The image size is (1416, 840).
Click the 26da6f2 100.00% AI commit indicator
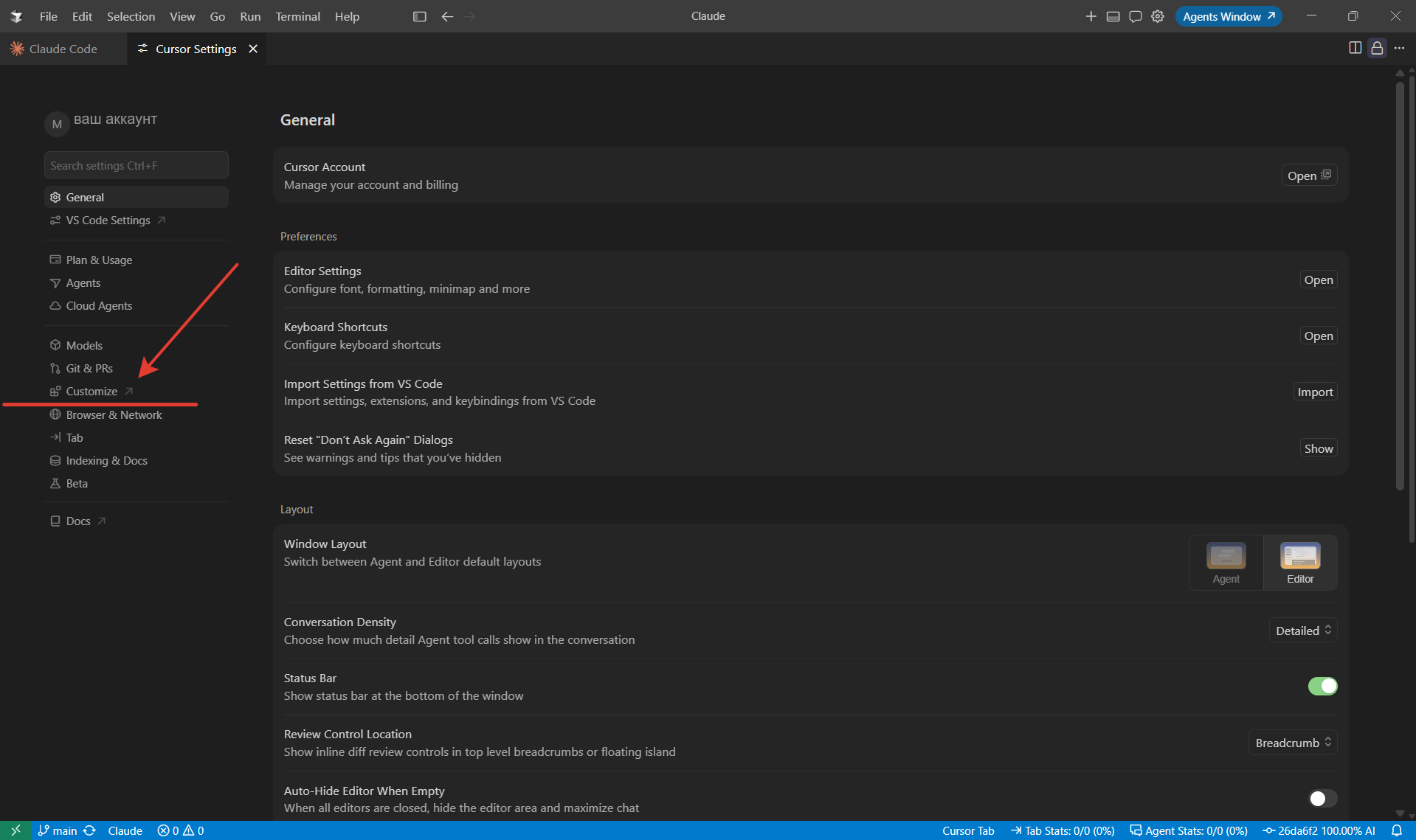[x=1319, y=830]
